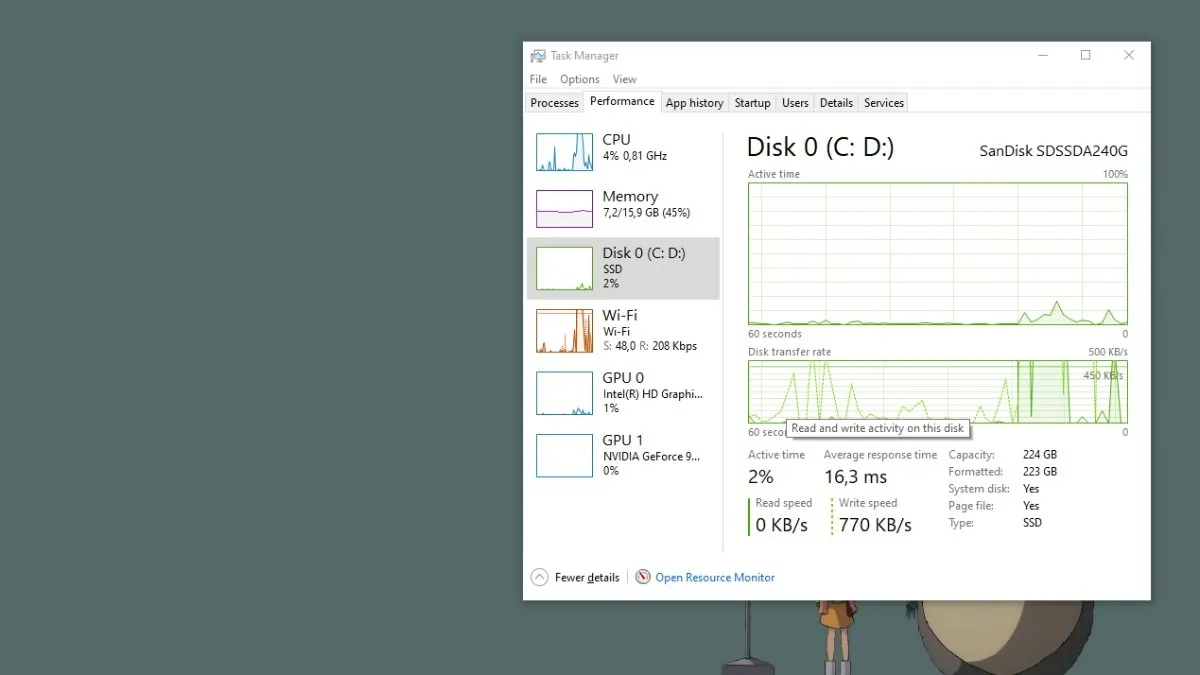1200x675 pixels.
Task: Click the Fewer details text label
Action: click(588, 577)
